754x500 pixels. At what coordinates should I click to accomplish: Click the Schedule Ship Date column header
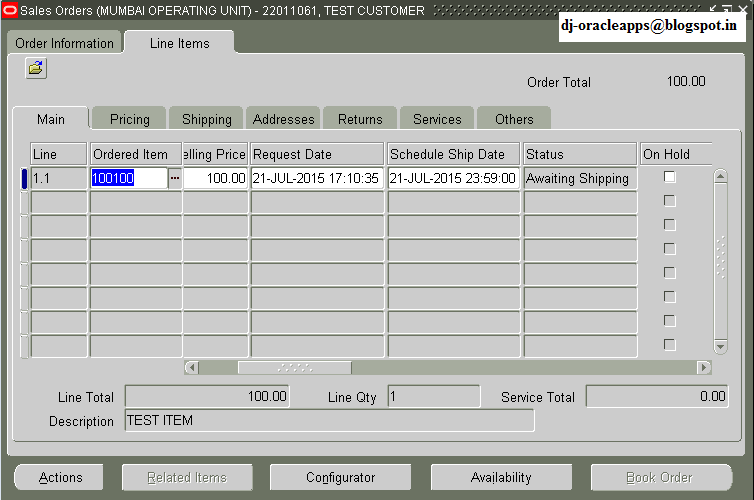453,154
